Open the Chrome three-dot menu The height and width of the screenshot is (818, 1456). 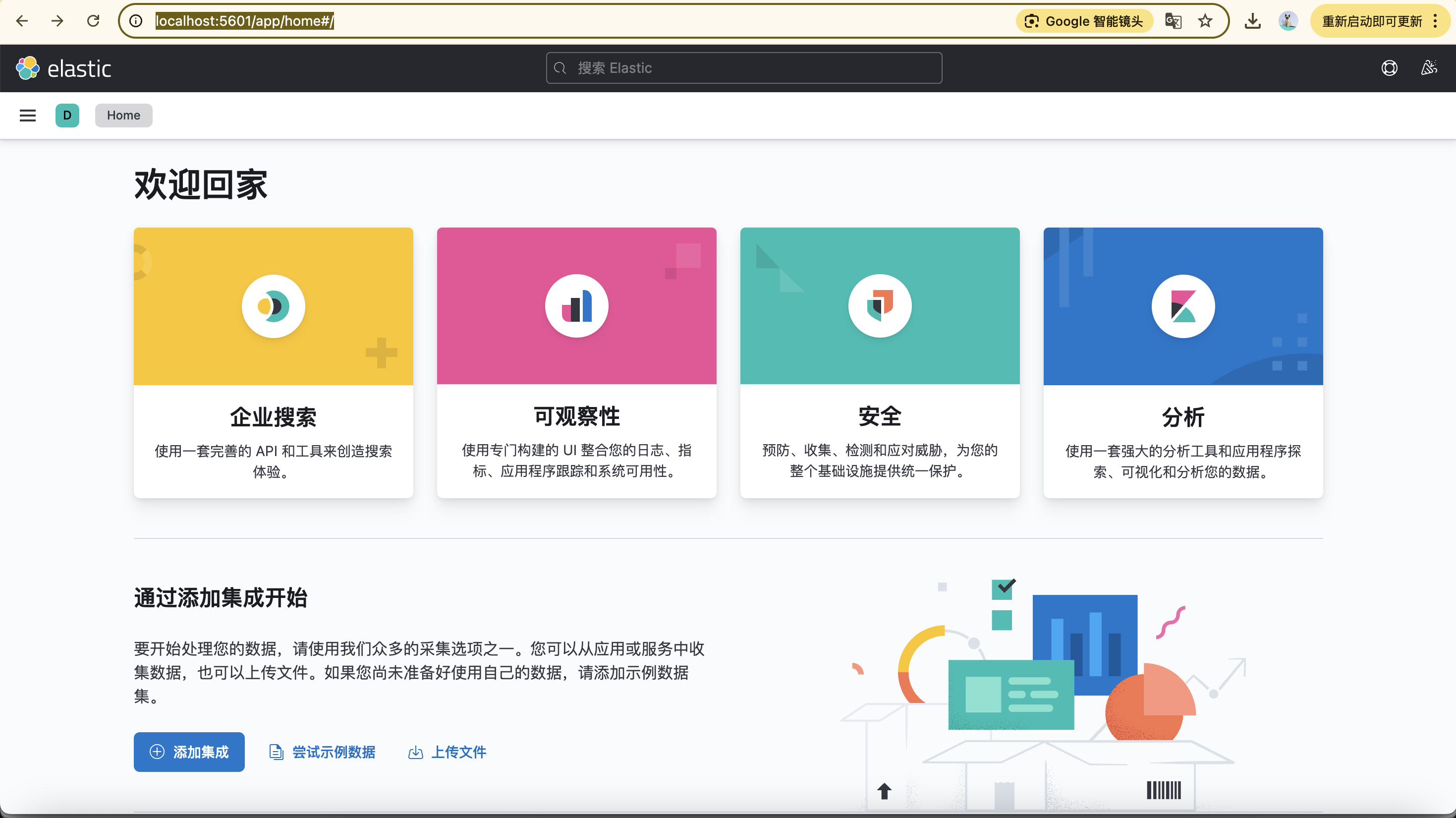coord(1435,21)
